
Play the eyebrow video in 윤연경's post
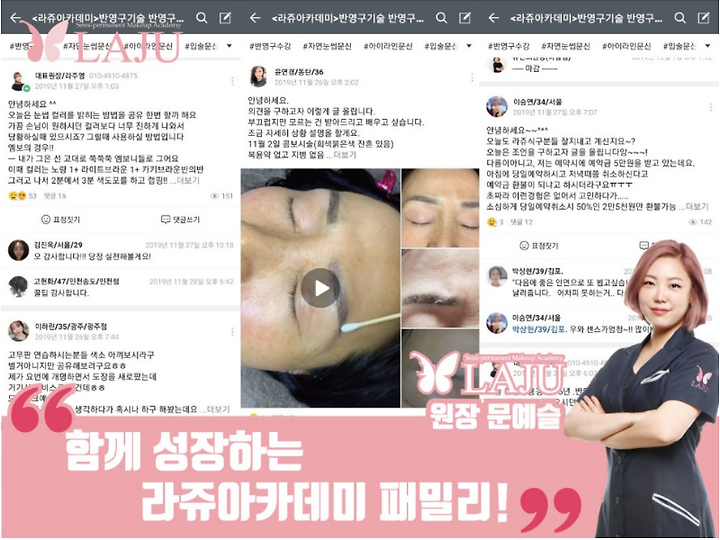tap(321, 288)
